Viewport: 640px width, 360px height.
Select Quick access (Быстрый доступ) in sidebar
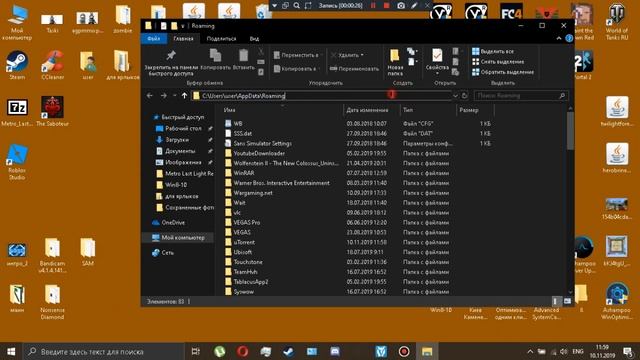[178, 117]
